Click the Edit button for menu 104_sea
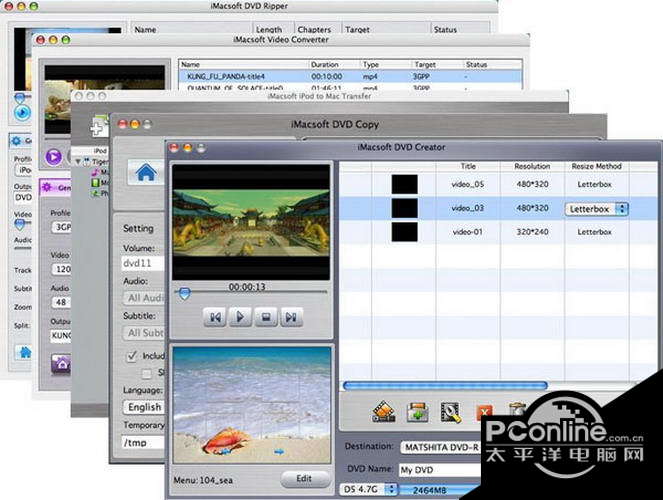The image size is (663, 500). point(304,478)
